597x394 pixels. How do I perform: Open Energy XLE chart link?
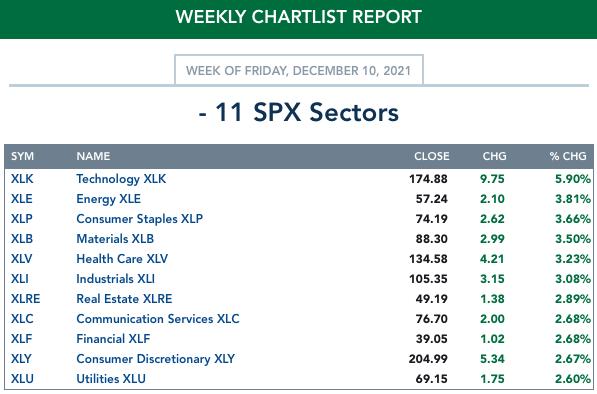(109, 199)
